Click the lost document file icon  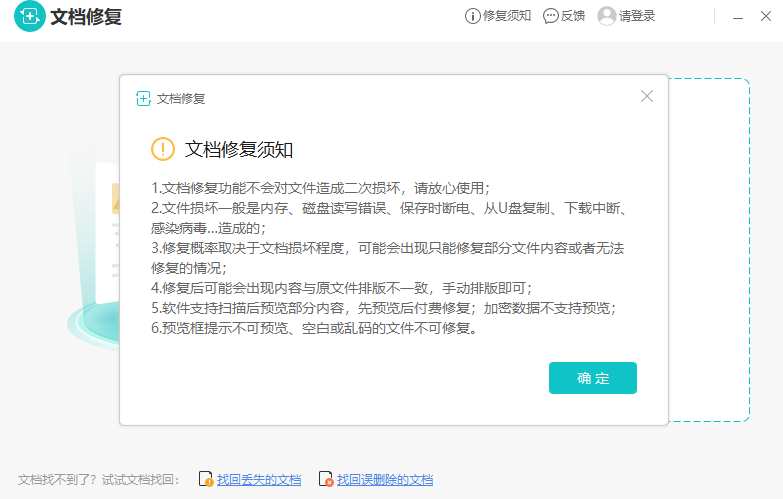click(206, 479)
